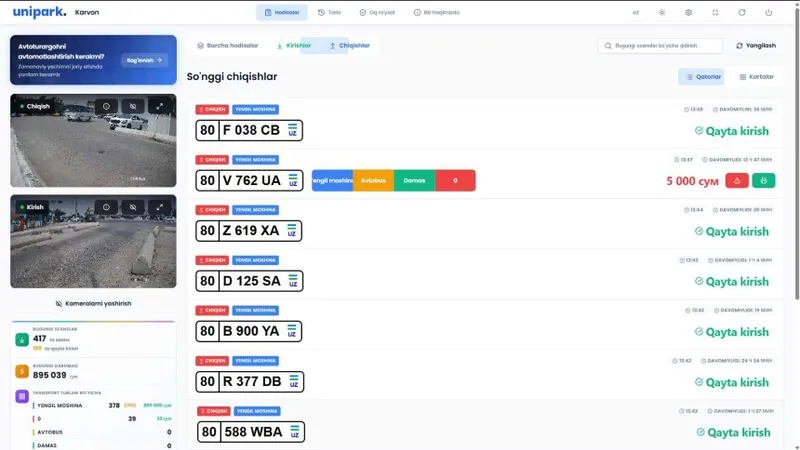Image resolution: width=800 pixels, height=450 pixels.
Task: Hide the Chiqish camera feed
Action: coord(133,106)
